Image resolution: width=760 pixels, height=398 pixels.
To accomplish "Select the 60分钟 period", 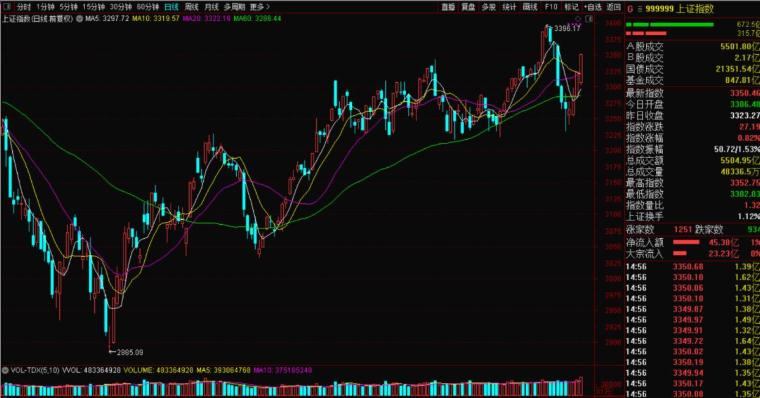I will click(x=147, y=7).
